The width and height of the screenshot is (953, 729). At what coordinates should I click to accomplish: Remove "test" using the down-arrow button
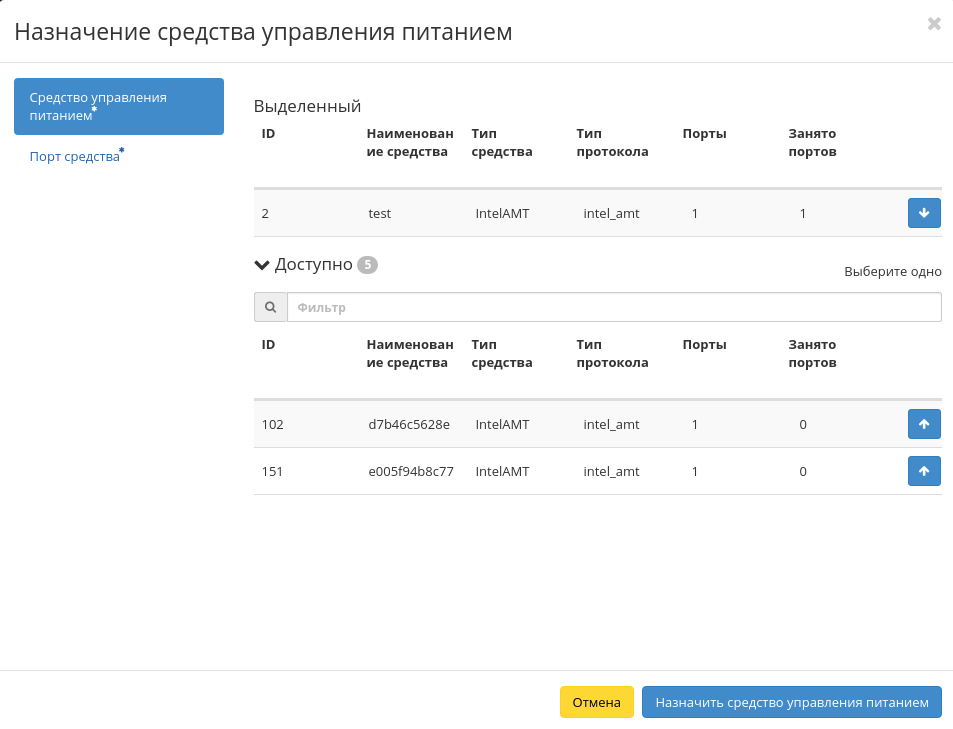tap(923, 213)
